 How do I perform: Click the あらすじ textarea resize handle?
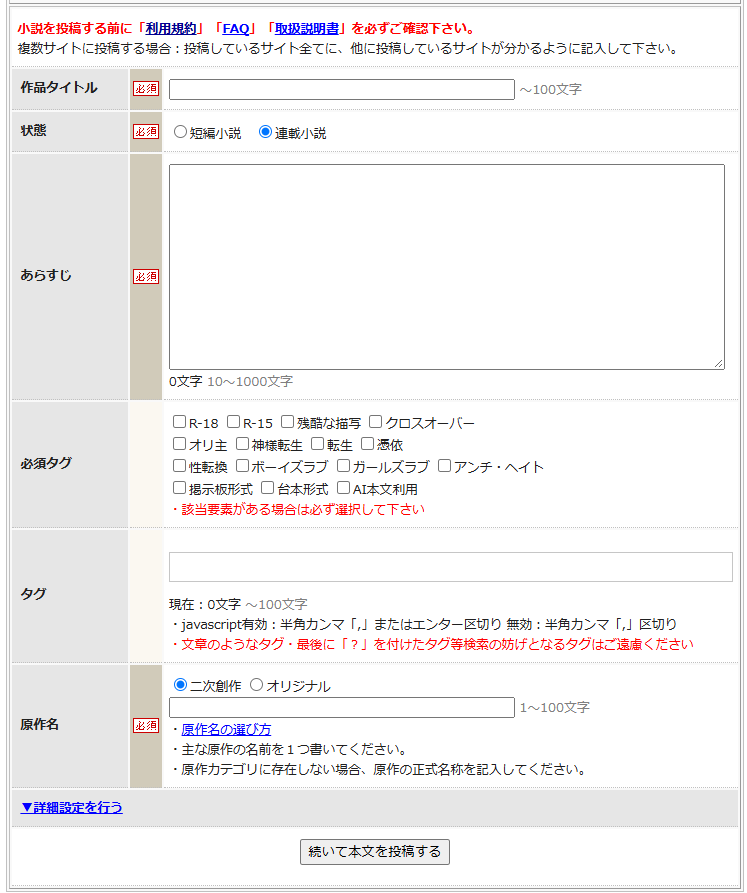click(x=719, y=363)
